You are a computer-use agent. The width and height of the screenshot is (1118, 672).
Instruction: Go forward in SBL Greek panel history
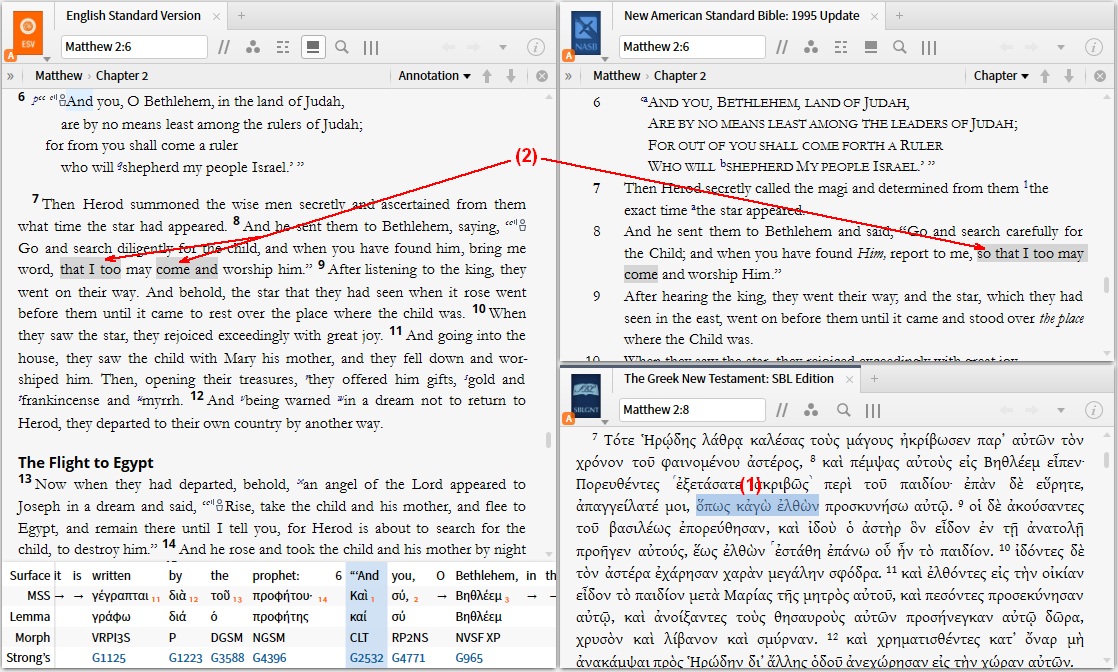(x=1032, y=410)
